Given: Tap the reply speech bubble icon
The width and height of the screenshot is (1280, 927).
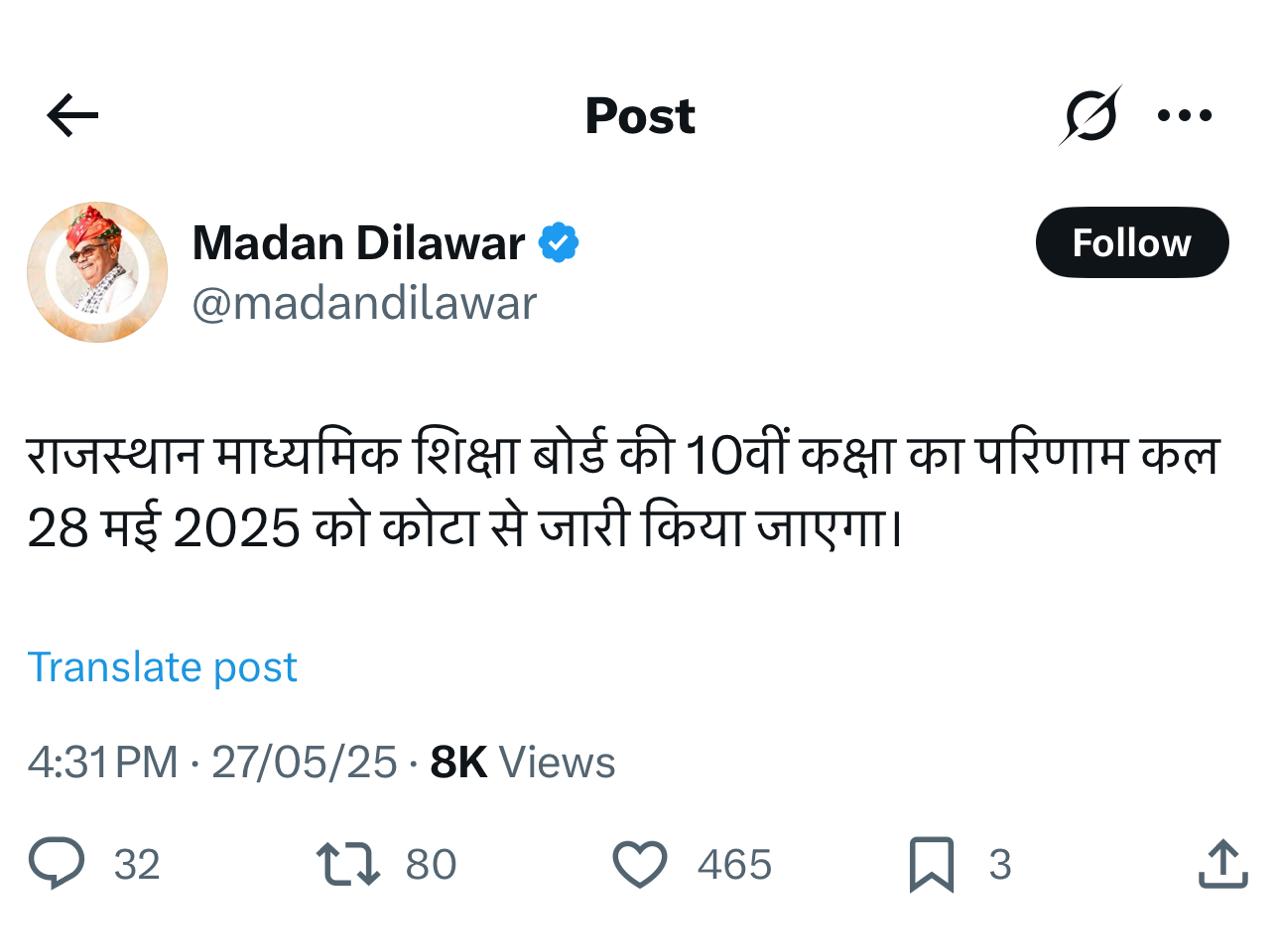Looking at the screenshot, I should coord(56,864).
